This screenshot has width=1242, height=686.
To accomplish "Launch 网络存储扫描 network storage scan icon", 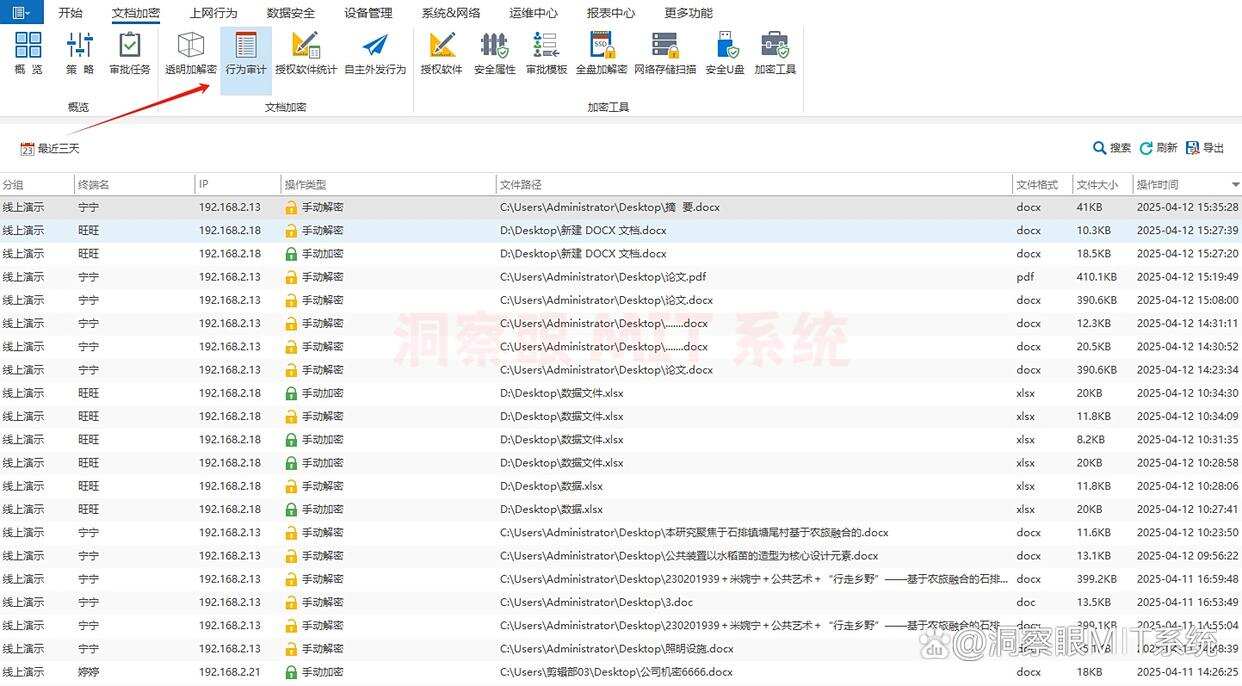I will coord(666,52).
